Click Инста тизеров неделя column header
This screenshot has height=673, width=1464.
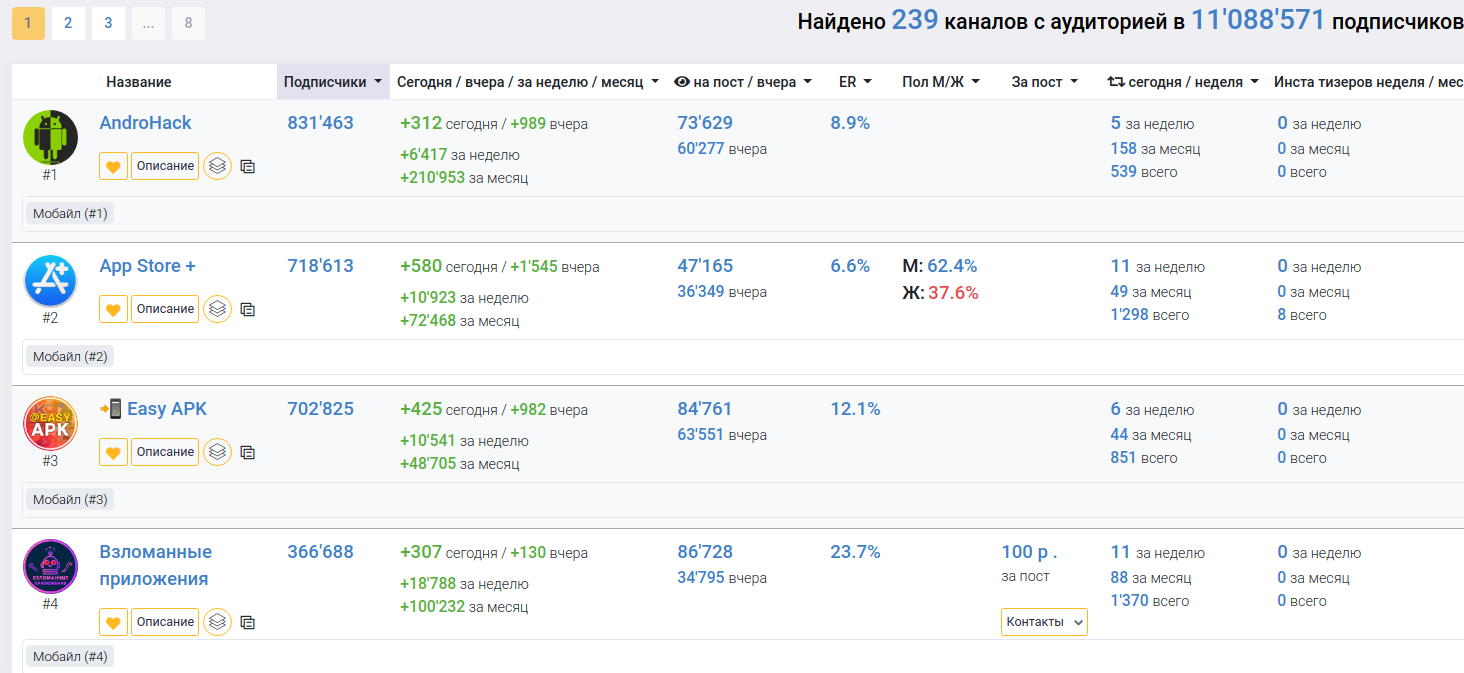coord(1368,82)
